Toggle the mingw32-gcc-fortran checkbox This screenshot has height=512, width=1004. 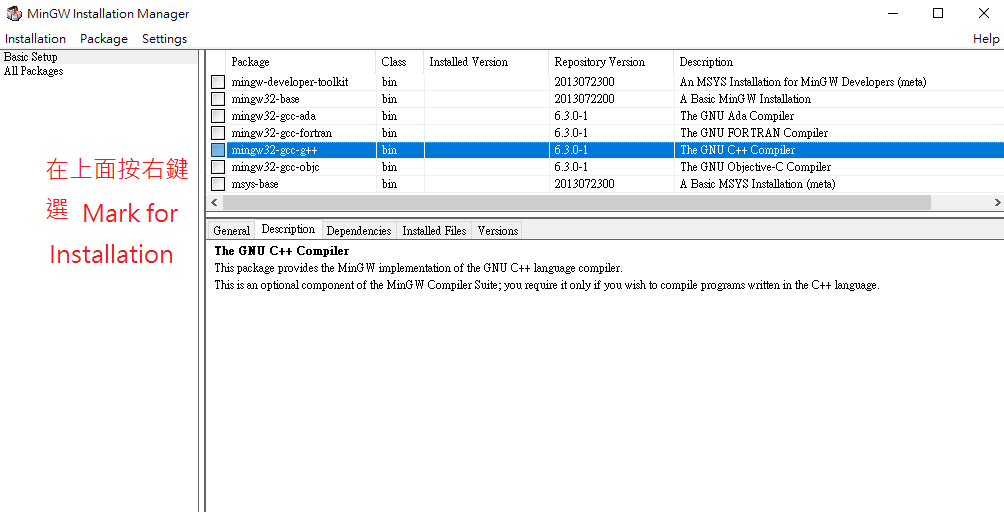click(x=218, y=133)
